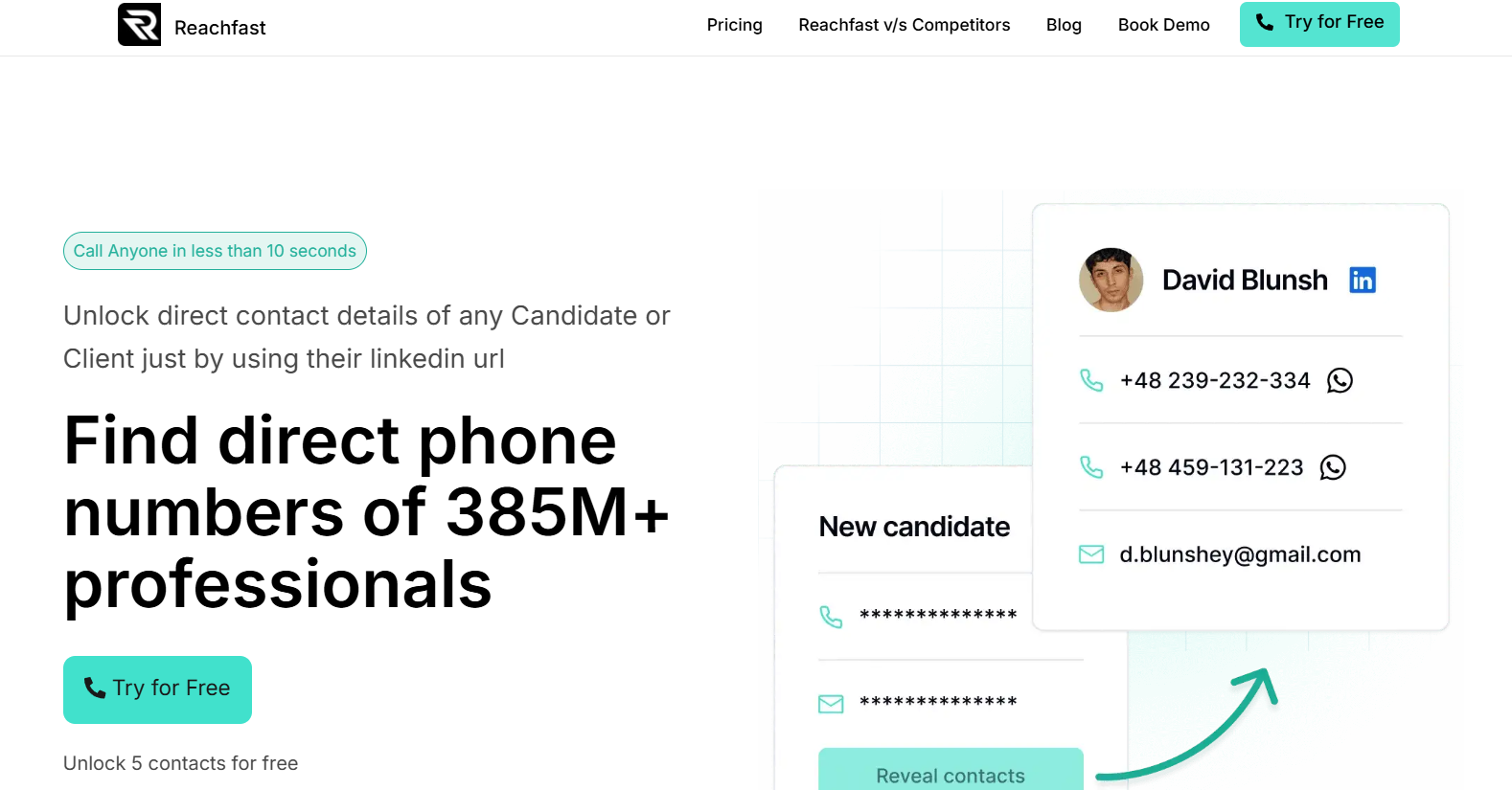1512x790 pixels.
Task: Click Try for Free in header
Action: (x=1318, y=24)
